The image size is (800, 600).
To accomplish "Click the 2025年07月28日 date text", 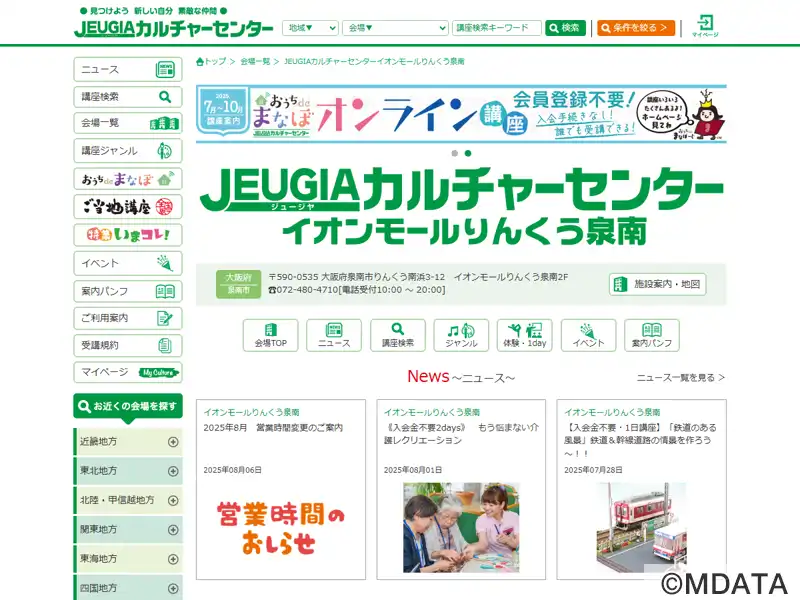I will [593, 470].
